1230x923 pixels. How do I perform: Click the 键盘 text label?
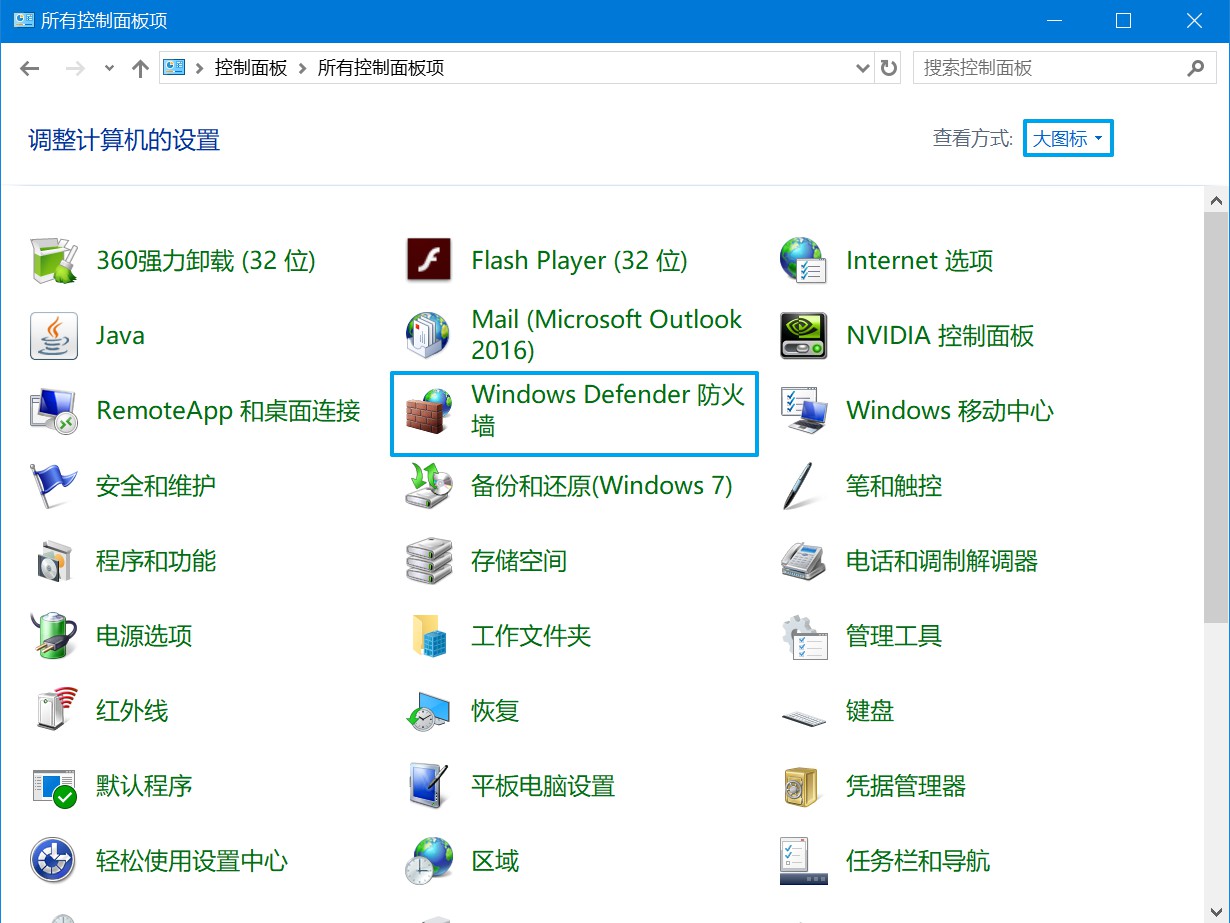pos(870,711)
